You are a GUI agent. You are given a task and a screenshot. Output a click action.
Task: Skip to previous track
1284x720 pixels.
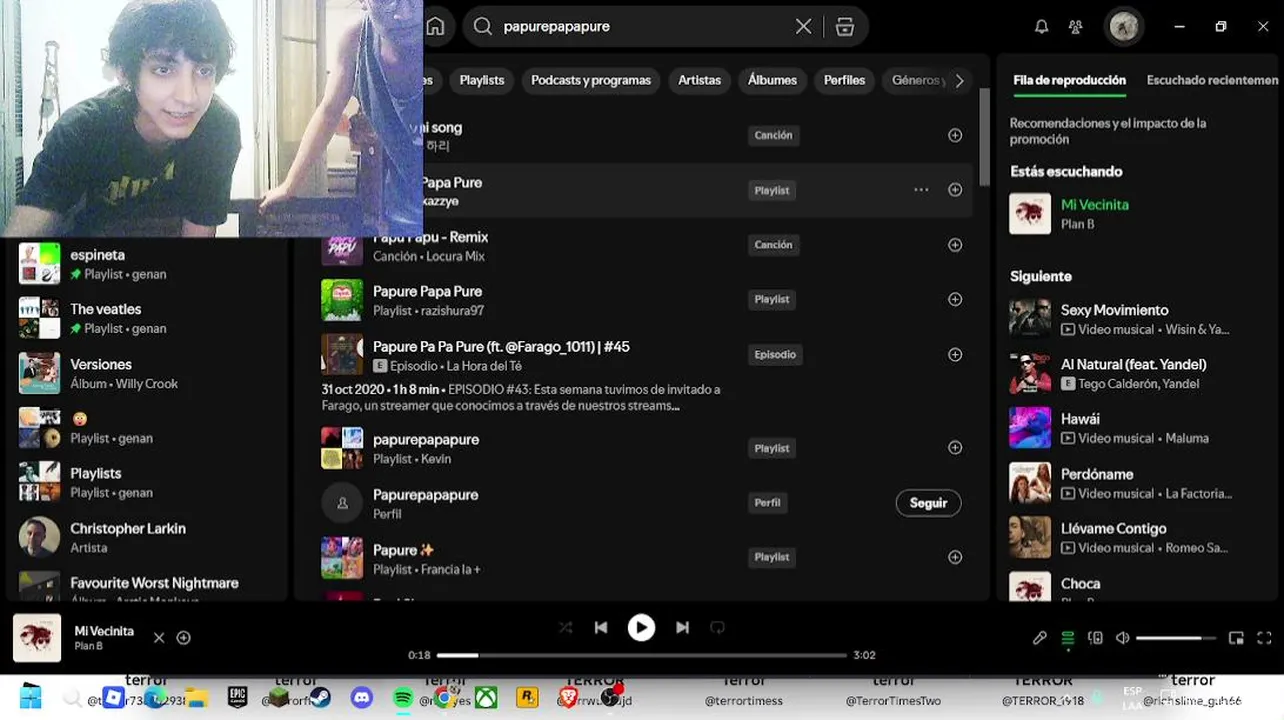coord(600,627)
